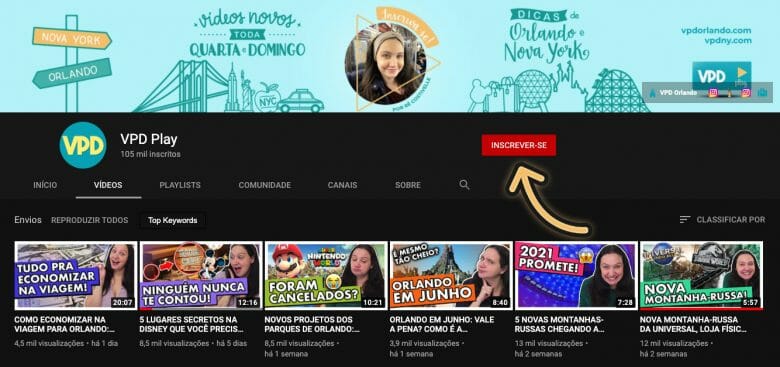Open the VPD Orlando banner link

(674, 92)
